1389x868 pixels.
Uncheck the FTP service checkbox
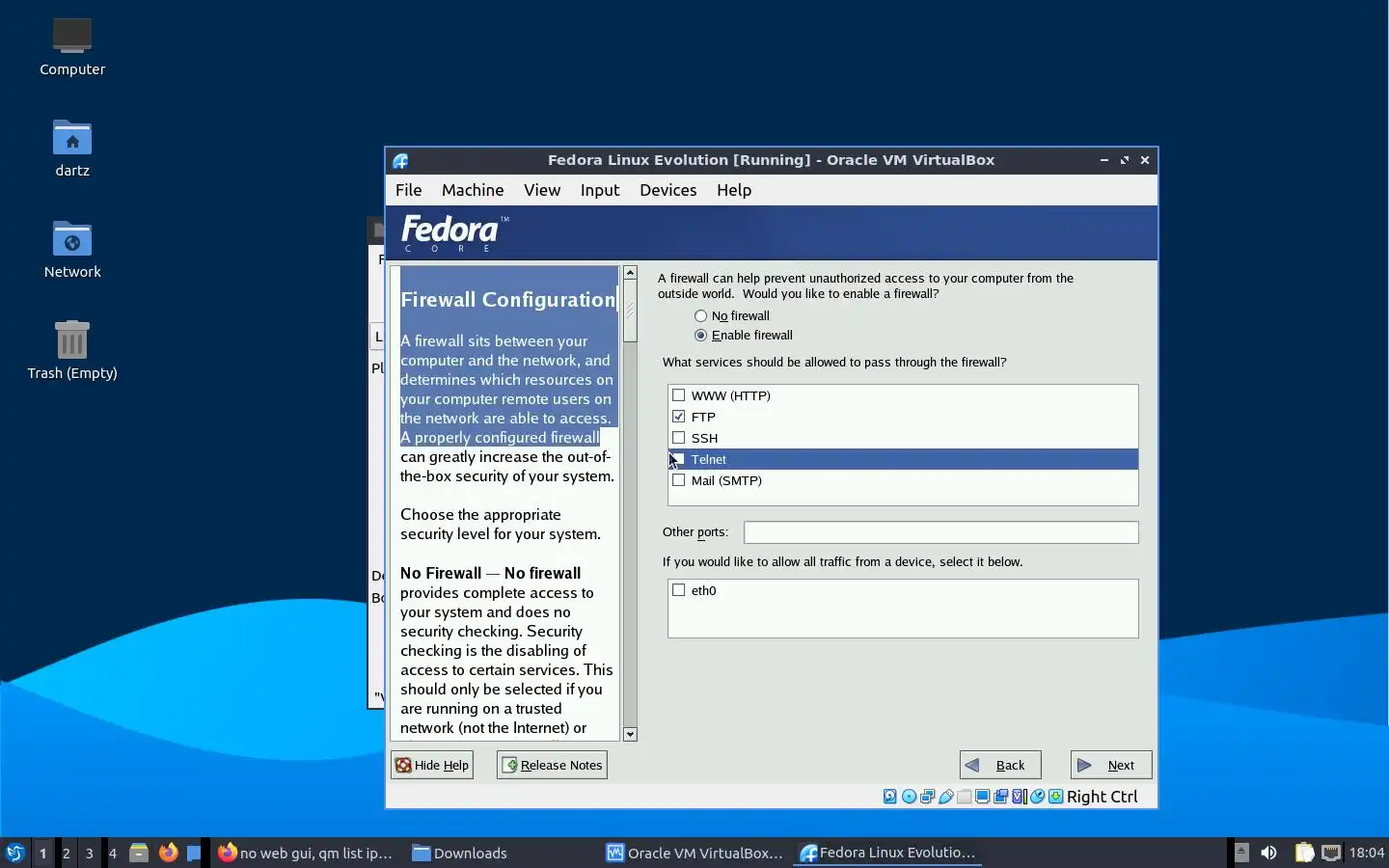pos(679,417)
